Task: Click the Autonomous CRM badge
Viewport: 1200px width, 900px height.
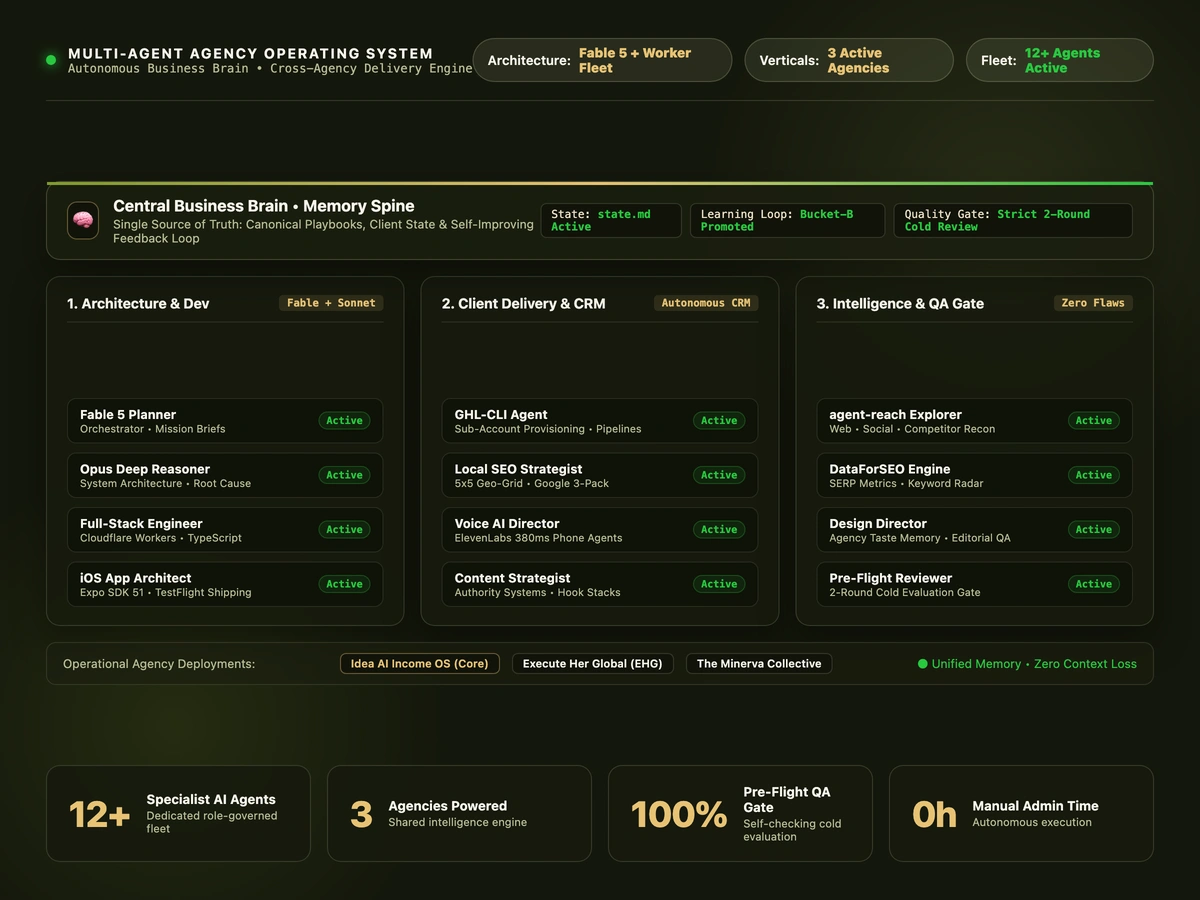Action: click(706, 303)
